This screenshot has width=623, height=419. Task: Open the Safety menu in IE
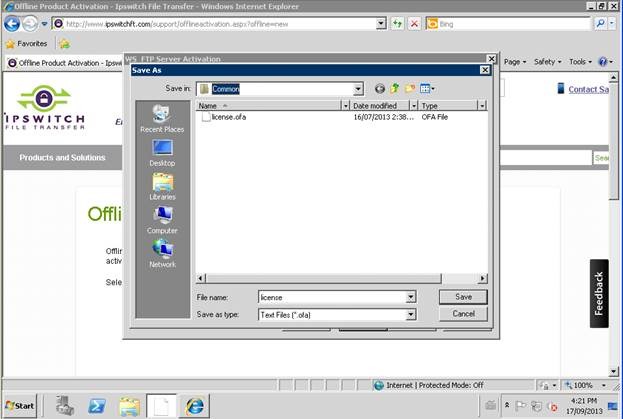(548, 62)
